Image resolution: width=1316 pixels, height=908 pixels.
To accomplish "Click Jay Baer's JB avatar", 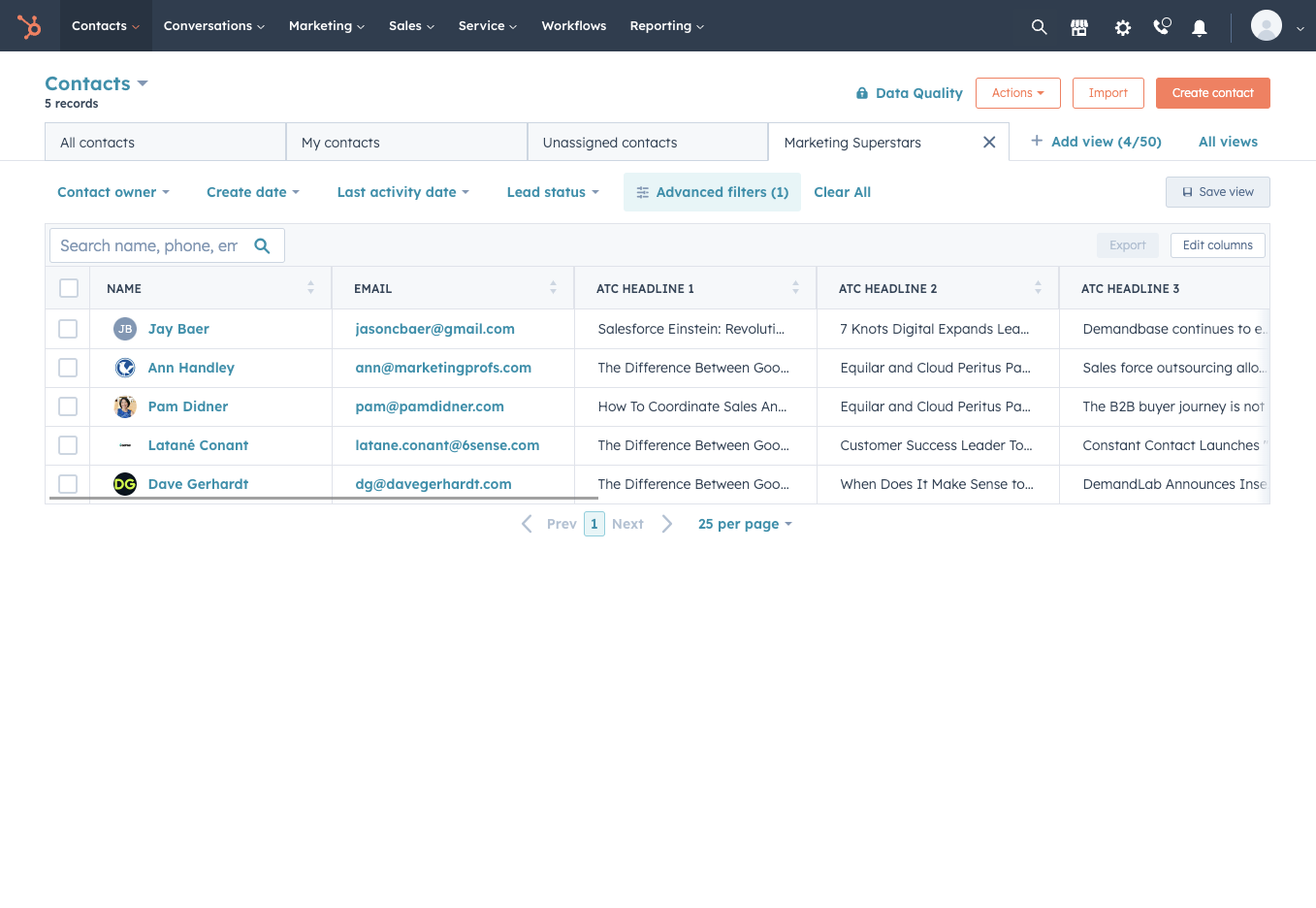I will (125, 329).
